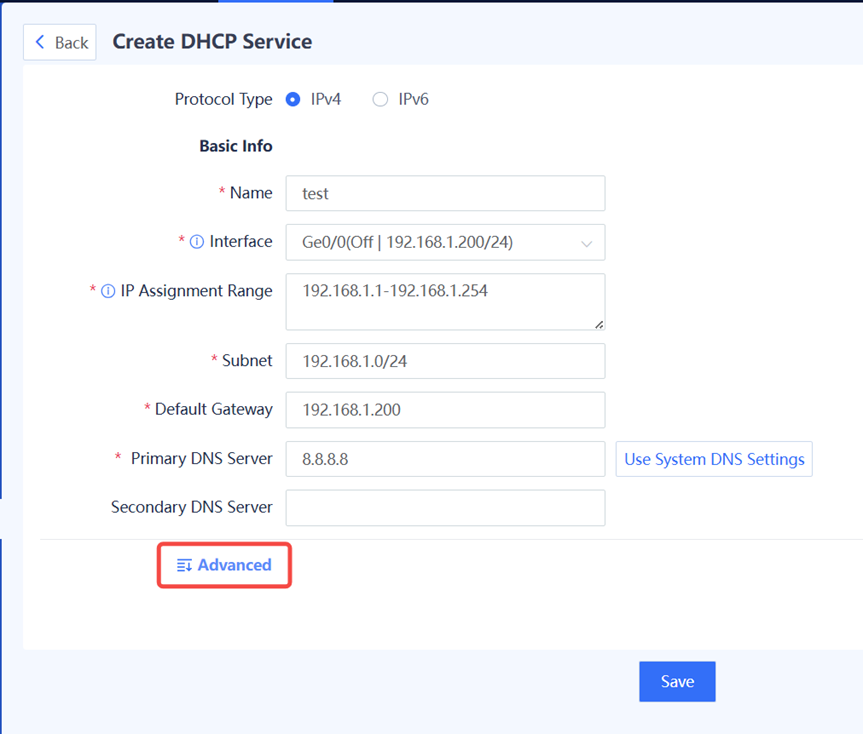Image resolution: width=863 pixels, height=734 pixels.
Task: Click the Advanced list-sort icon
Action: 184,565
